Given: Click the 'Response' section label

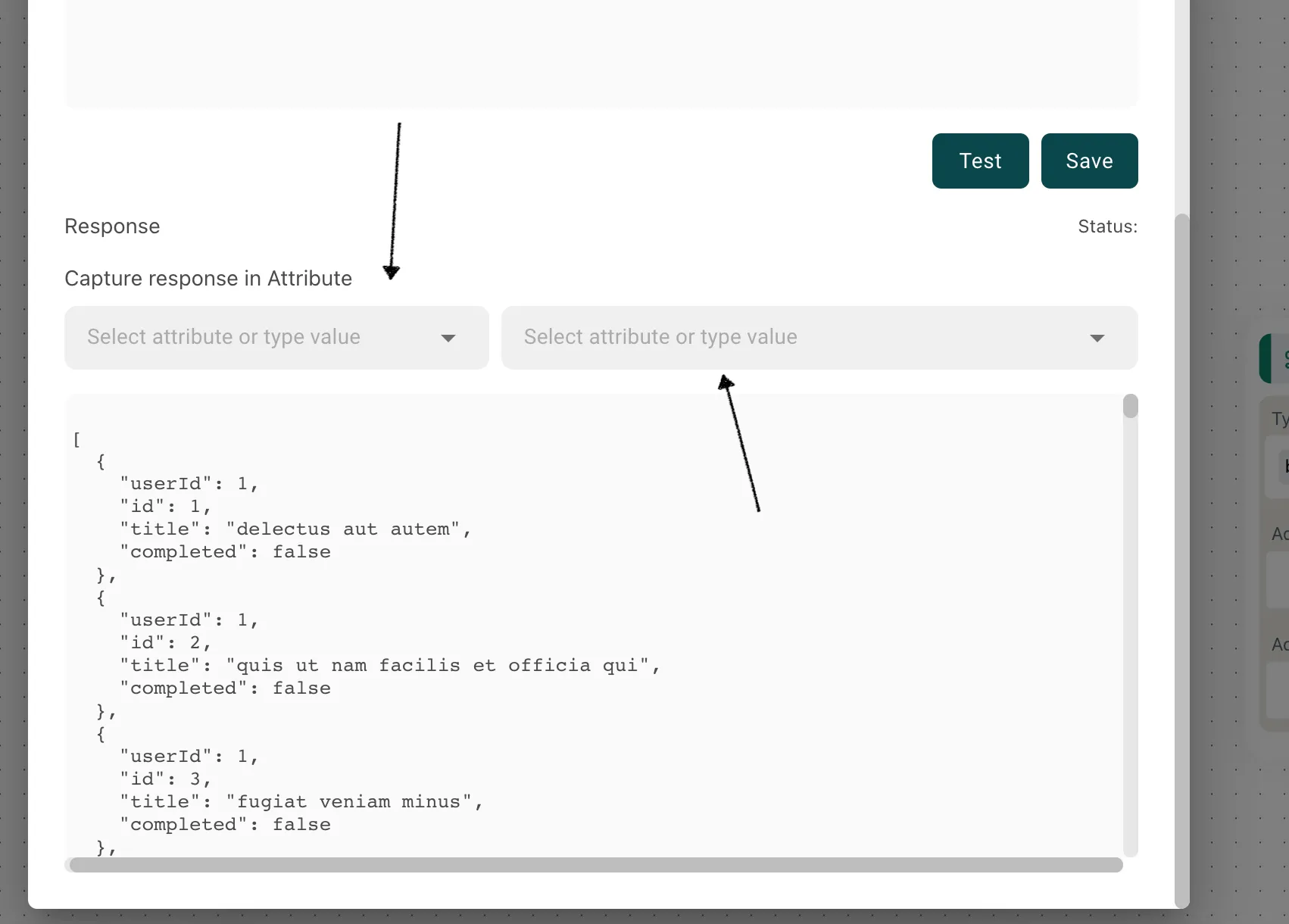Looking at the screenshot, I should pyautogui.click(x=112, y=226).
